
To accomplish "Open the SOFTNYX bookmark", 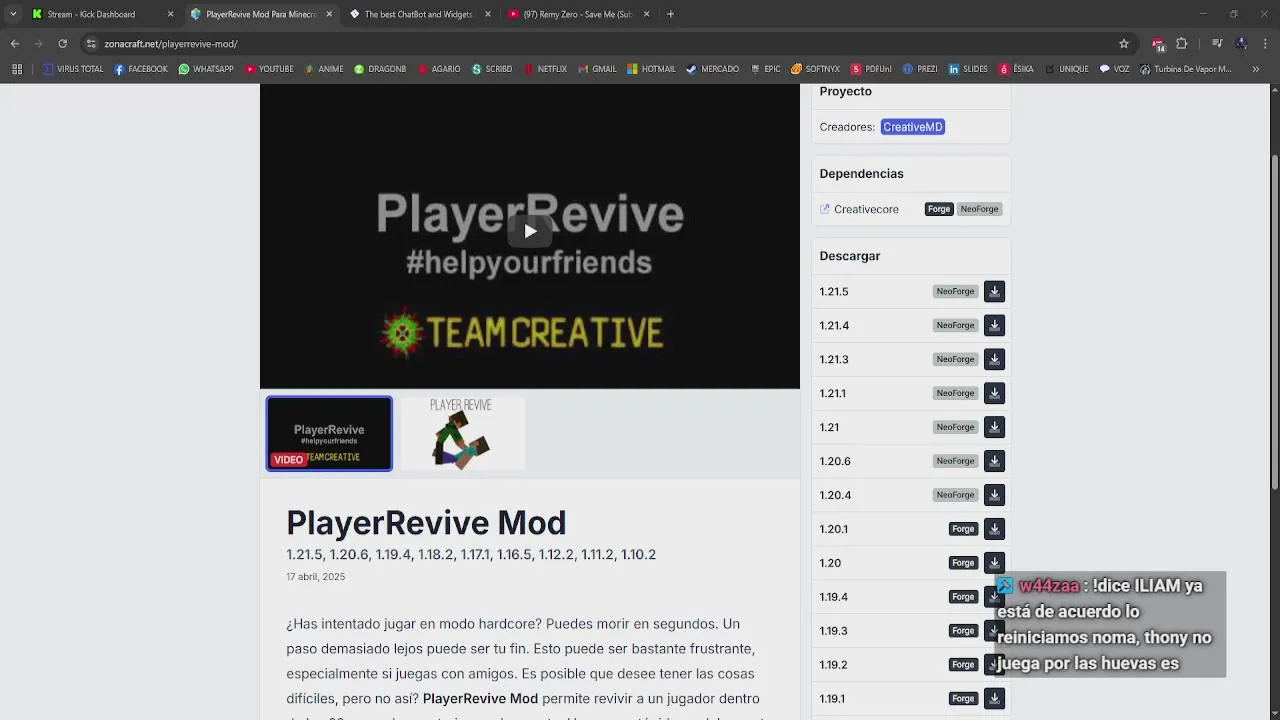I will [816, 69].
